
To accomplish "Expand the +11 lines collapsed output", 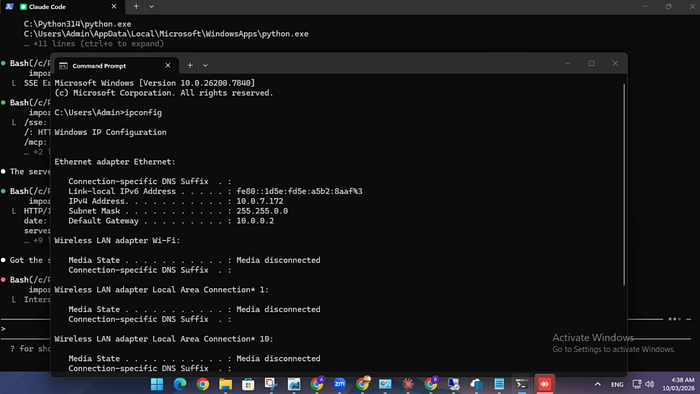I will (94, 44).
